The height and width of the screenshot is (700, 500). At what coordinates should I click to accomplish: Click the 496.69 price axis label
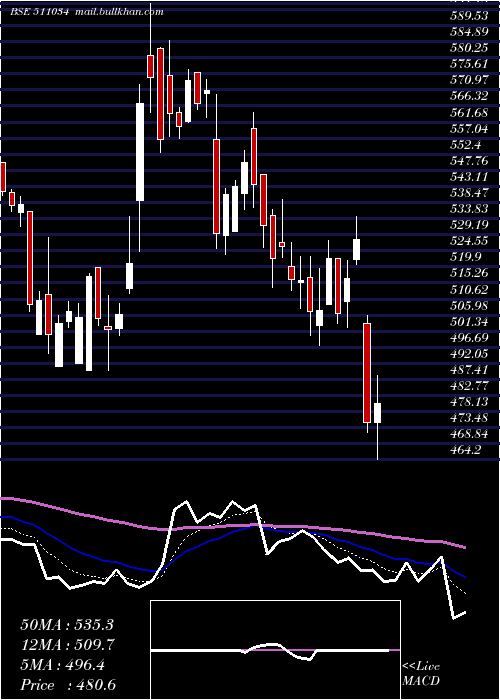tap(468, 338)
